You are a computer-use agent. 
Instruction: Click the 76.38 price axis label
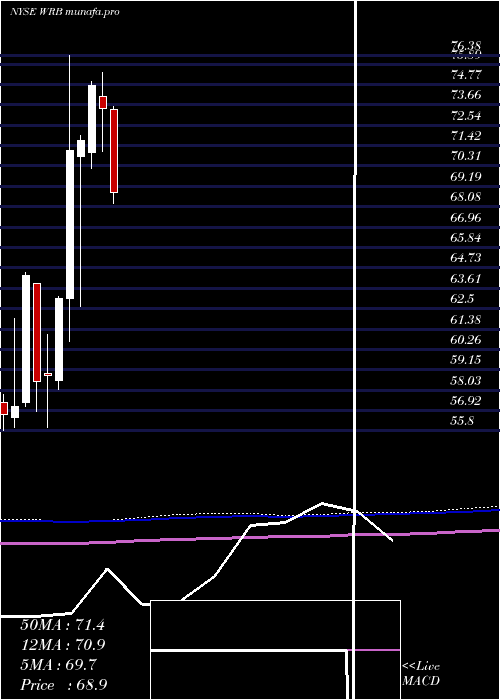(x=466, y=46)
